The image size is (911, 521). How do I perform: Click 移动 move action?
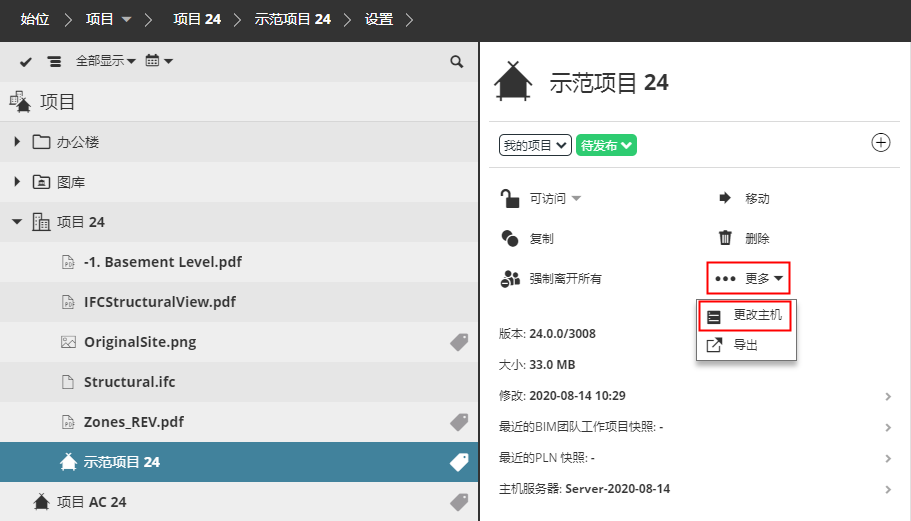click(x=744, y=199)
